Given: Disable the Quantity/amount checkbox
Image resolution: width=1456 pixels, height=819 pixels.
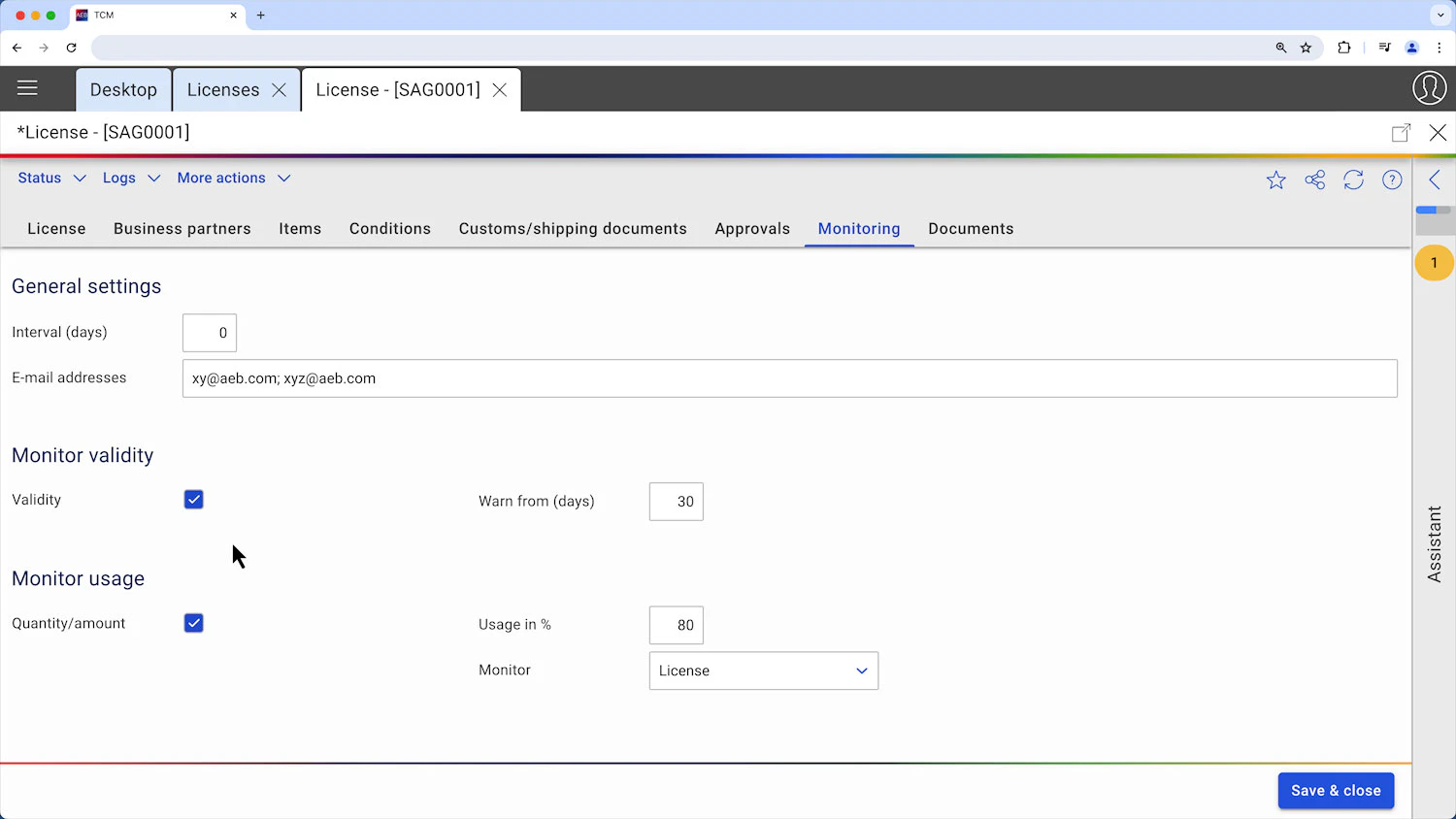Looking at the screenshot, I should click(x=193, y=623).
